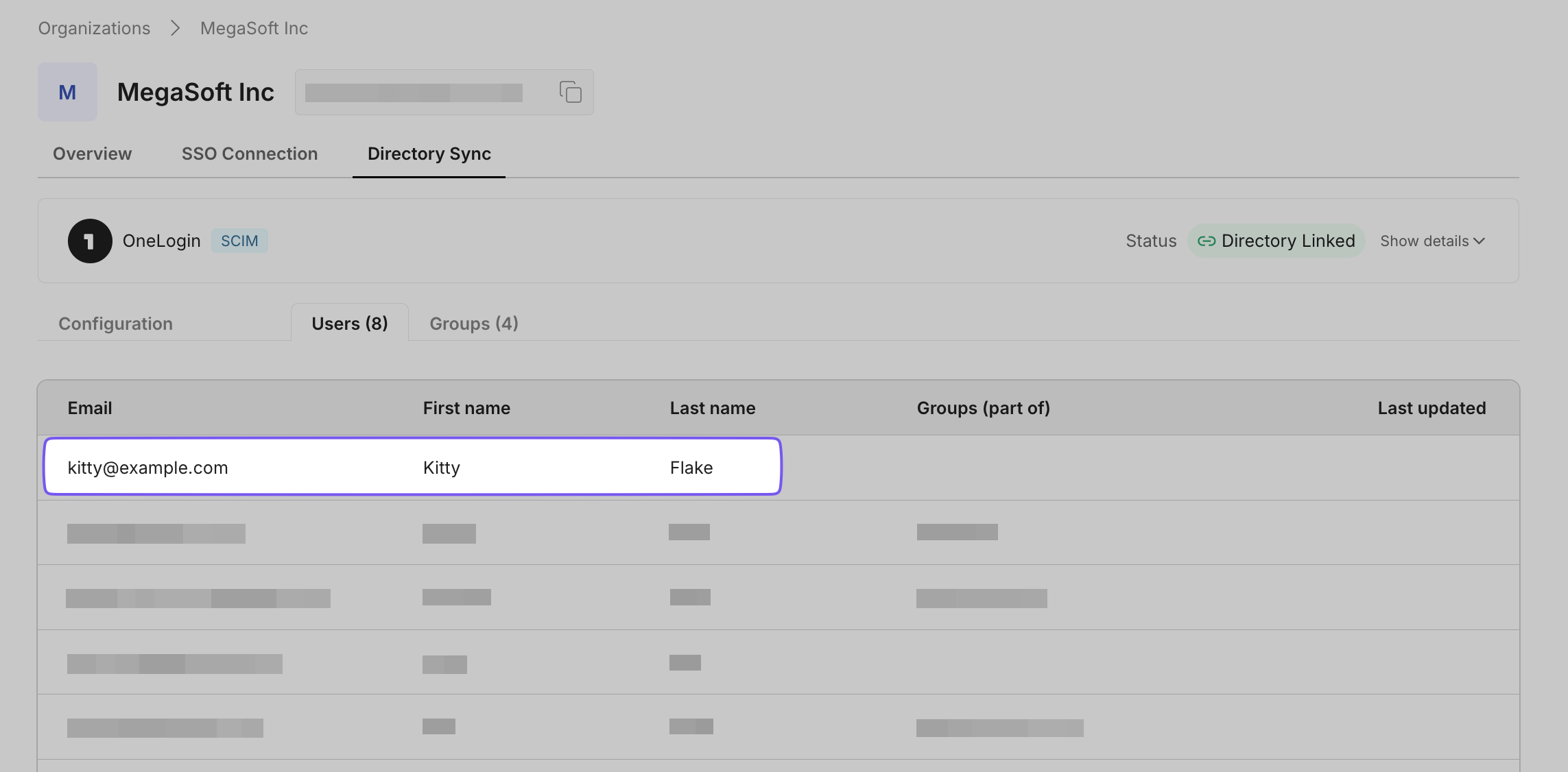Switch to the Configuration tab
The width and height of the screenshot is (1568, 772).
[115, 323]
